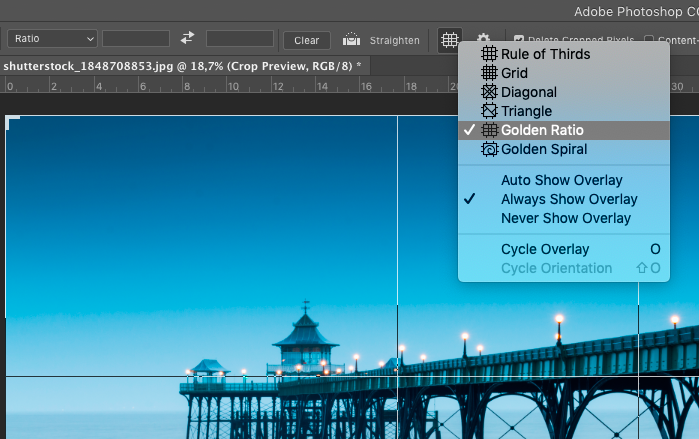Click the Golden Spiral overlay icon
The width and height of the screenshot is (699, 439).
(489, 149)
